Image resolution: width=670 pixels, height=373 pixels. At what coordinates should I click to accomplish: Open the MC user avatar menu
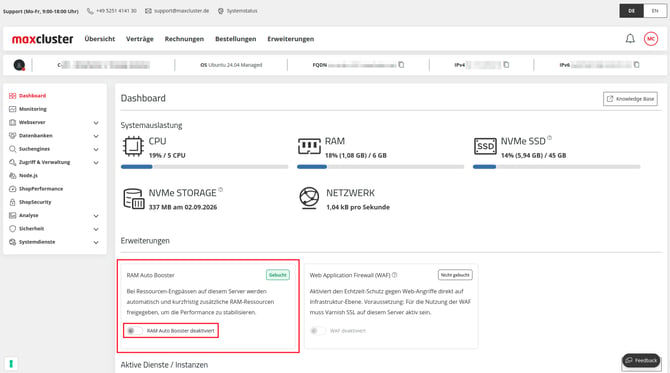click(x=651, y=39)
